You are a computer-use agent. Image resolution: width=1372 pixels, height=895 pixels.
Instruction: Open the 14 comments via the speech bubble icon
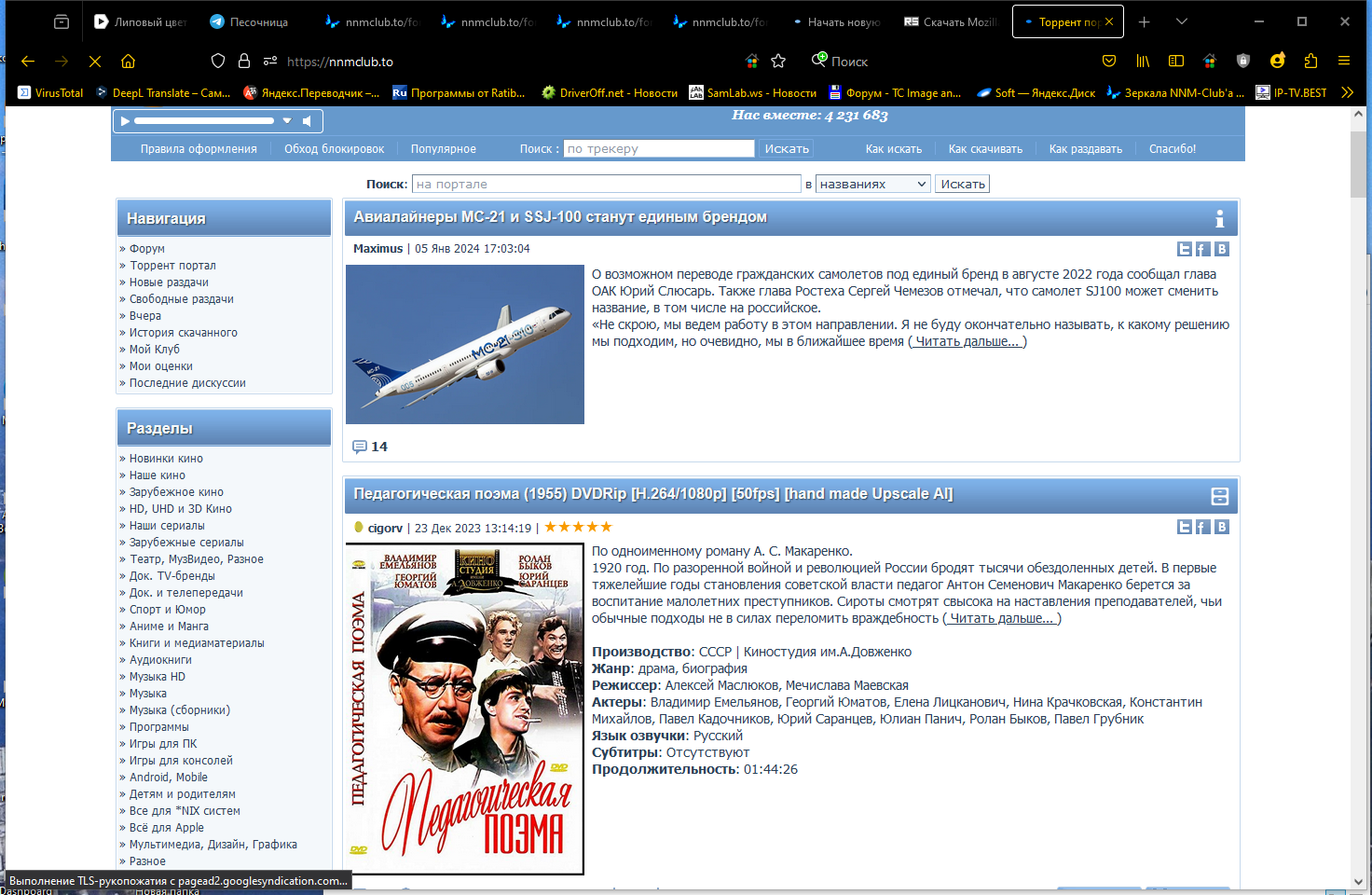point(361,447)
